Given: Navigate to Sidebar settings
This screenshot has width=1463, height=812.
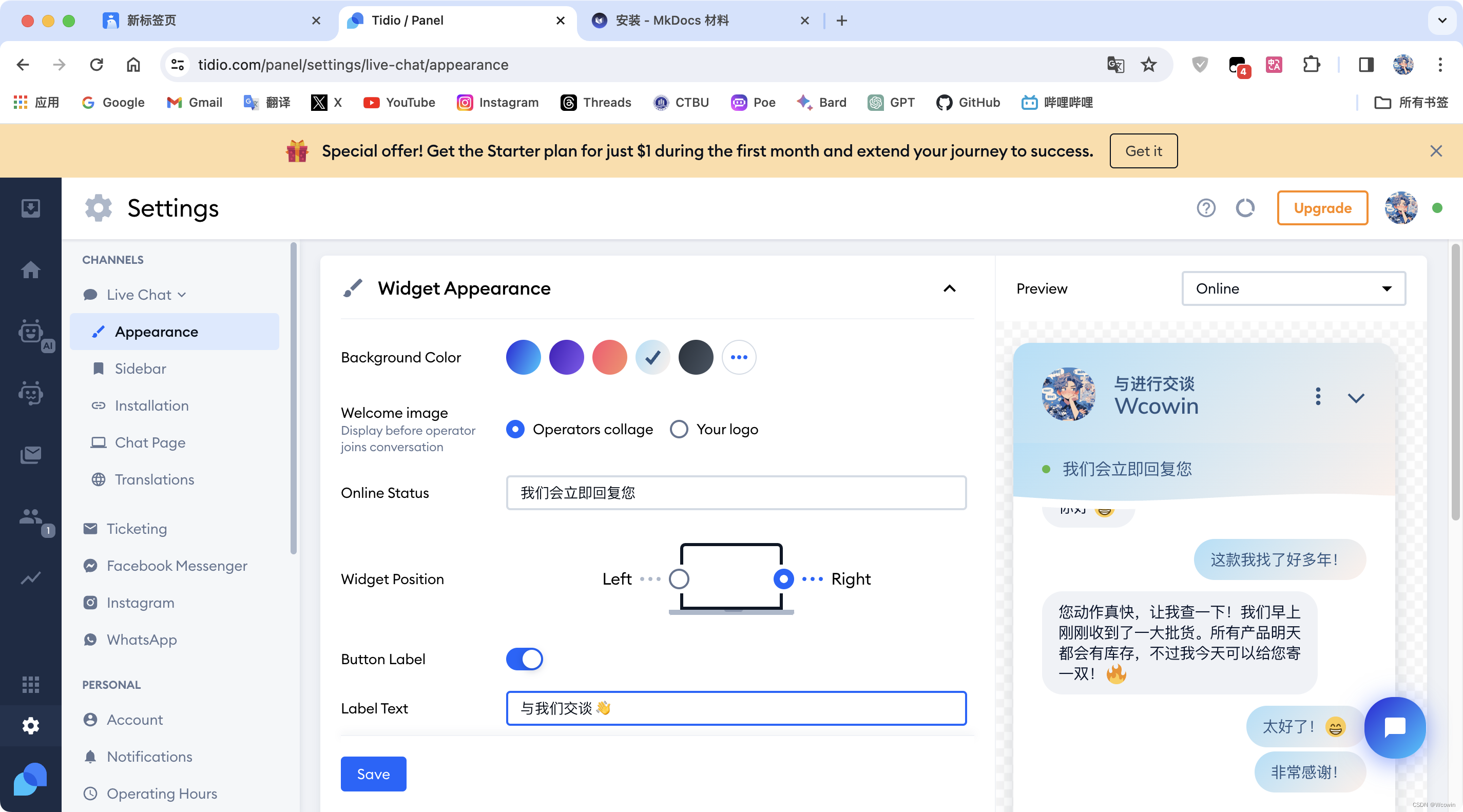Looking at the screenshot, I should 140,368.
